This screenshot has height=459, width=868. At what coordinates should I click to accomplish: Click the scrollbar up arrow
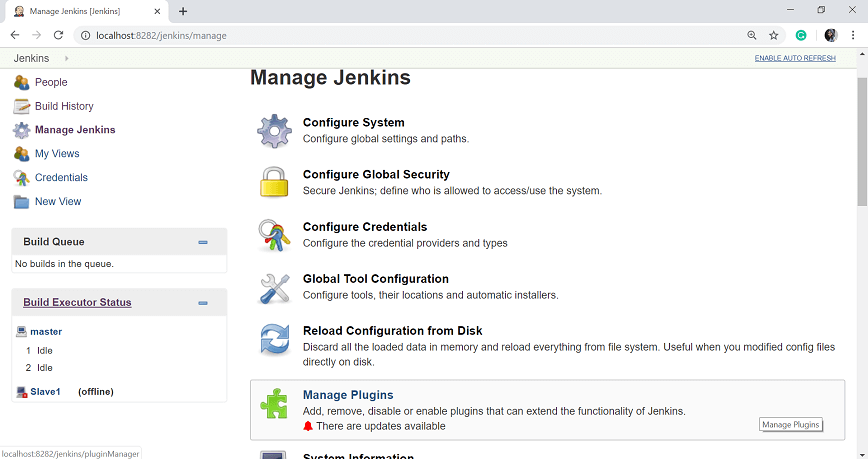[862, 54]
